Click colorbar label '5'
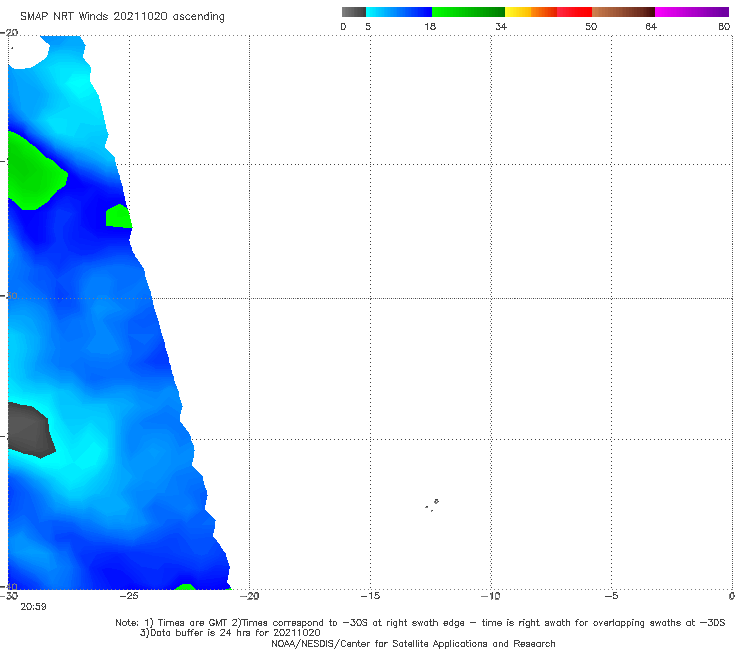Screen dimensions: 740x650 click(x=368, y=26)
